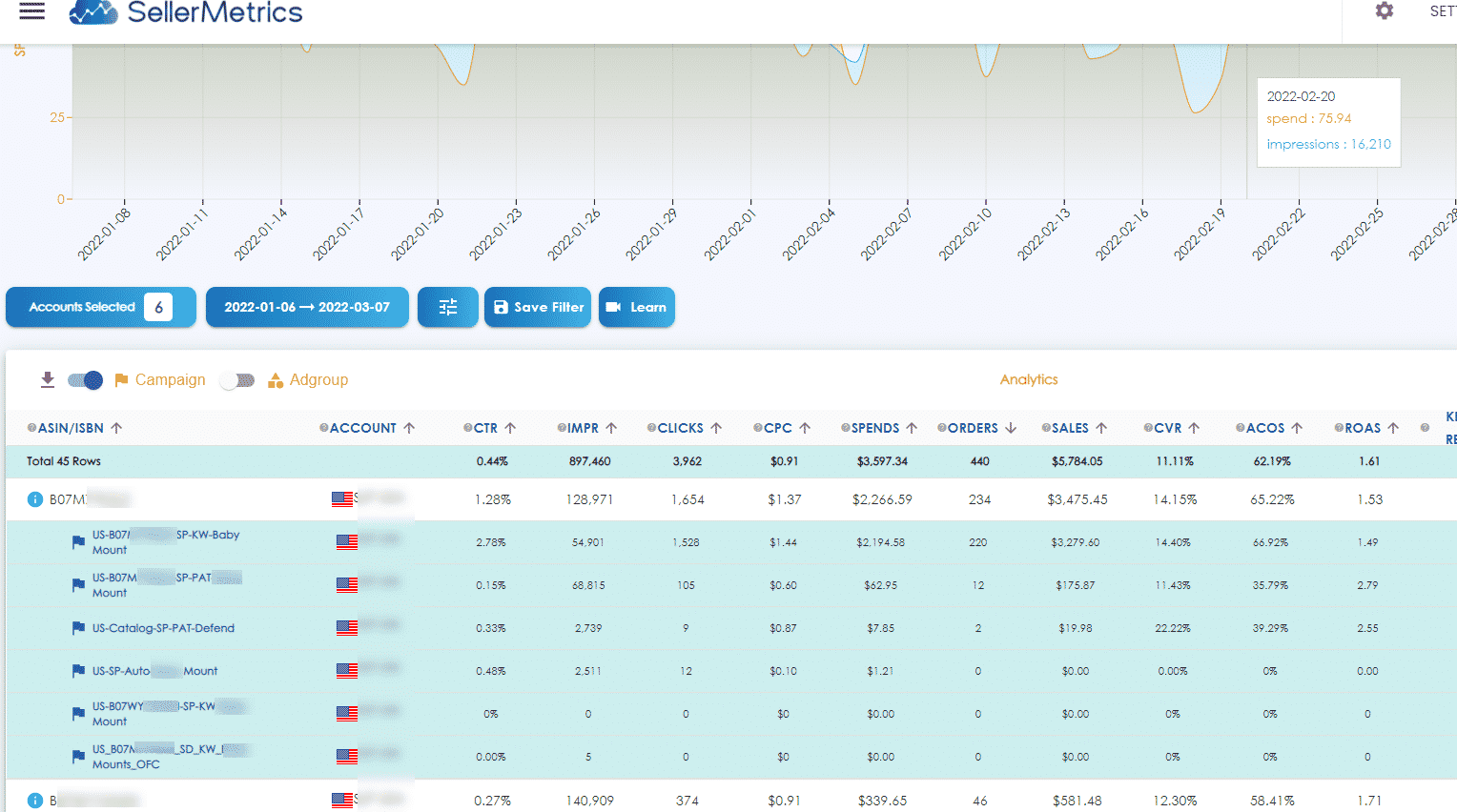
Task: Select the Analytics tab
Action: pyautogui.click(x=1029, y=379)
